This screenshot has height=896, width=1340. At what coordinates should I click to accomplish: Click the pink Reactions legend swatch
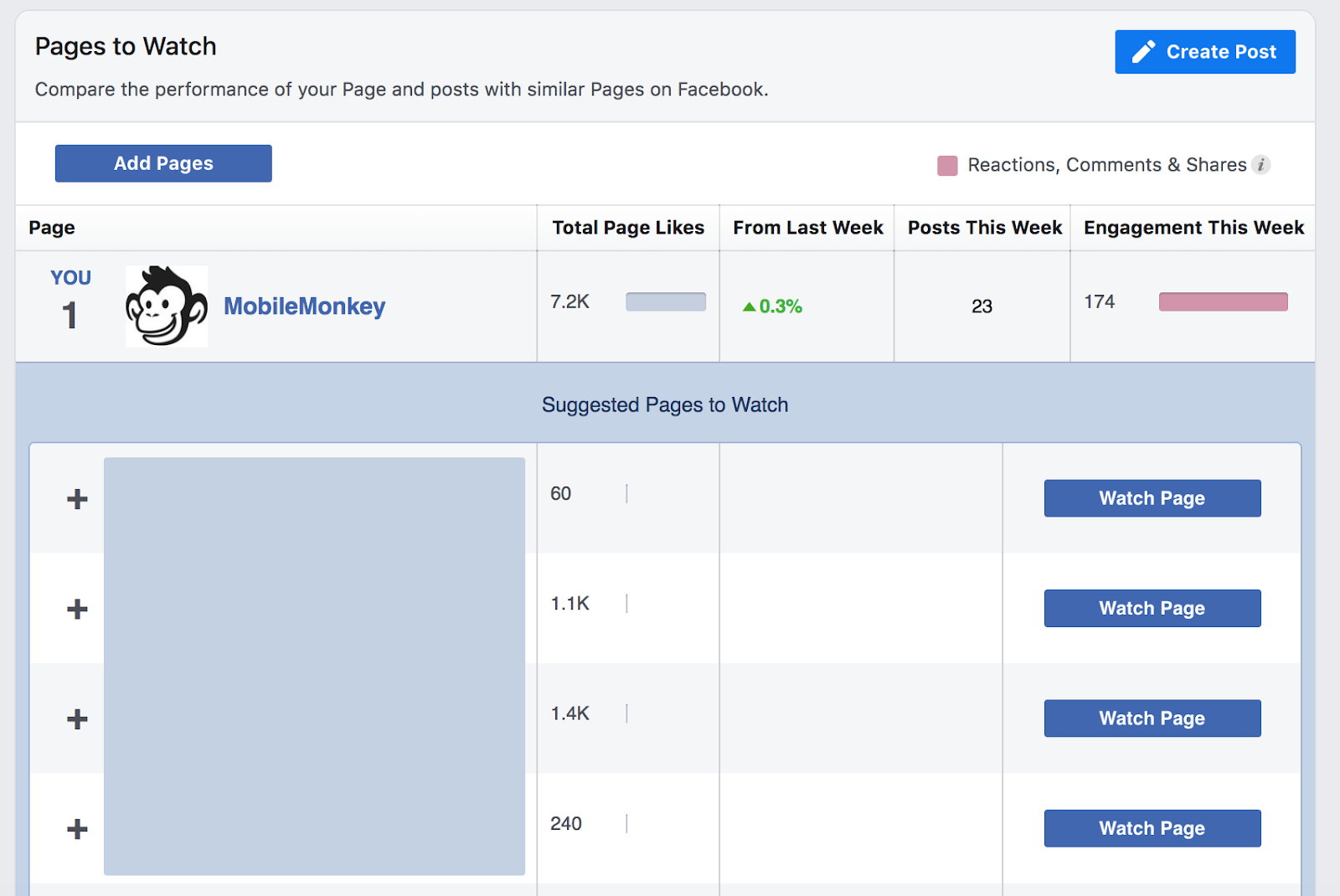click(947, 165)
